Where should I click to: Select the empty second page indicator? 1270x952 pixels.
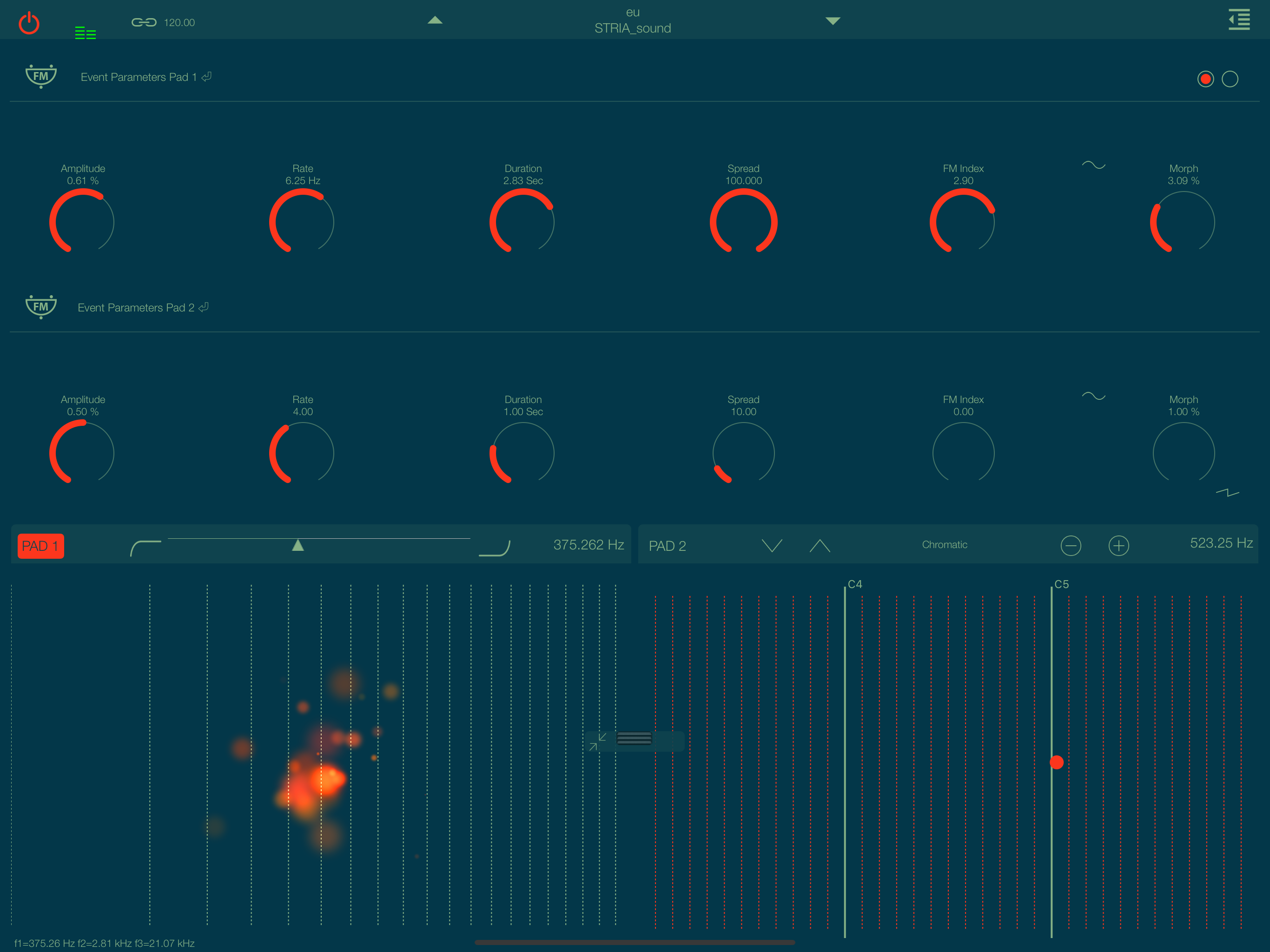(1229, 79)
